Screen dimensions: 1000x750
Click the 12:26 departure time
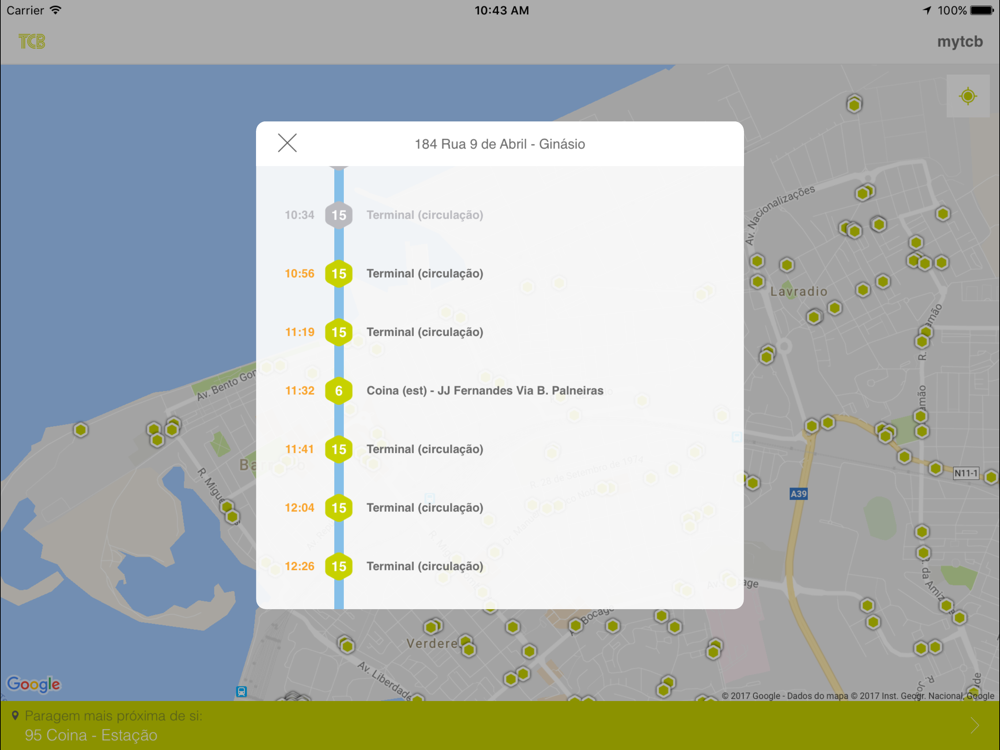[300, 566]
